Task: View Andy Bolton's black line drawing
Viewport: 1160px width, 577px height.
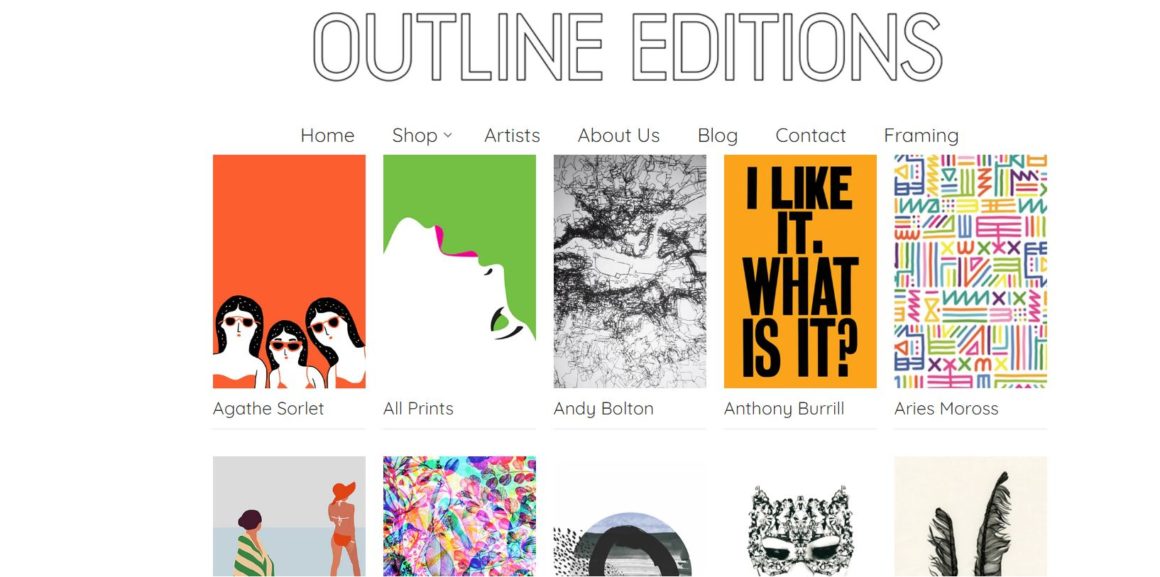Action: [630, 271]
